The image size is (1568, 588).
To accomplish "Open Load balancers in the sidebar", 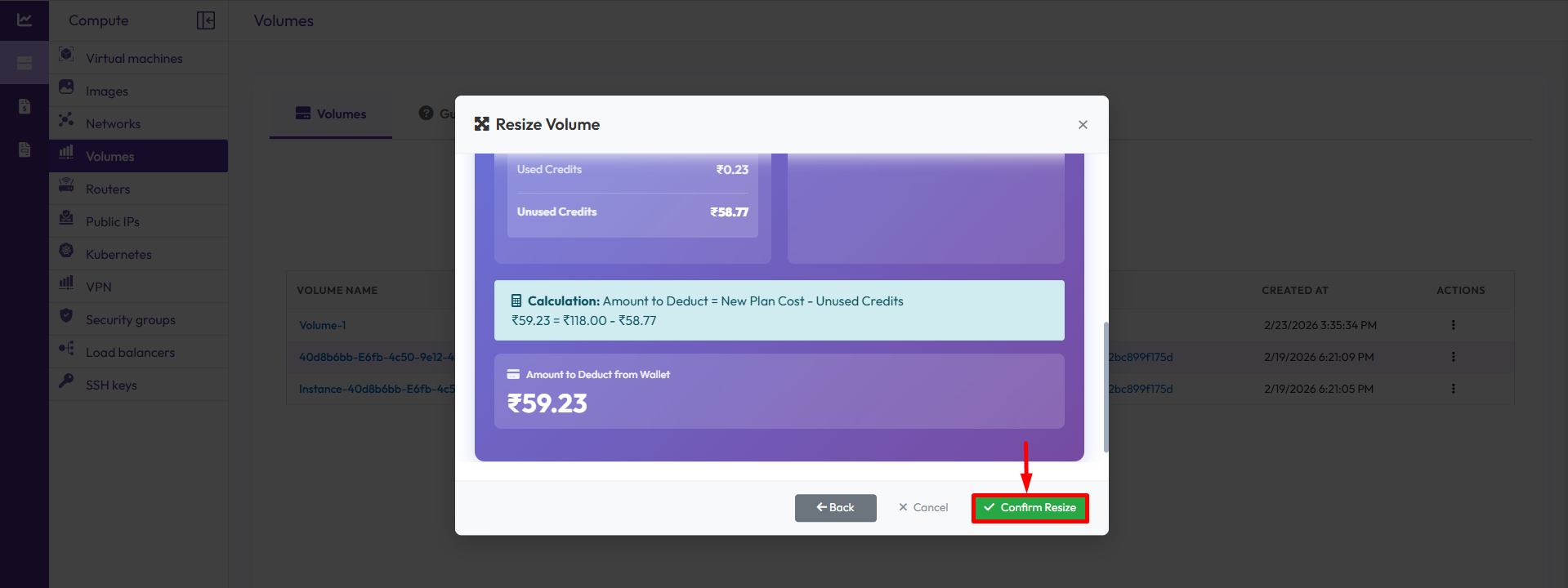I will coord(130,353).
